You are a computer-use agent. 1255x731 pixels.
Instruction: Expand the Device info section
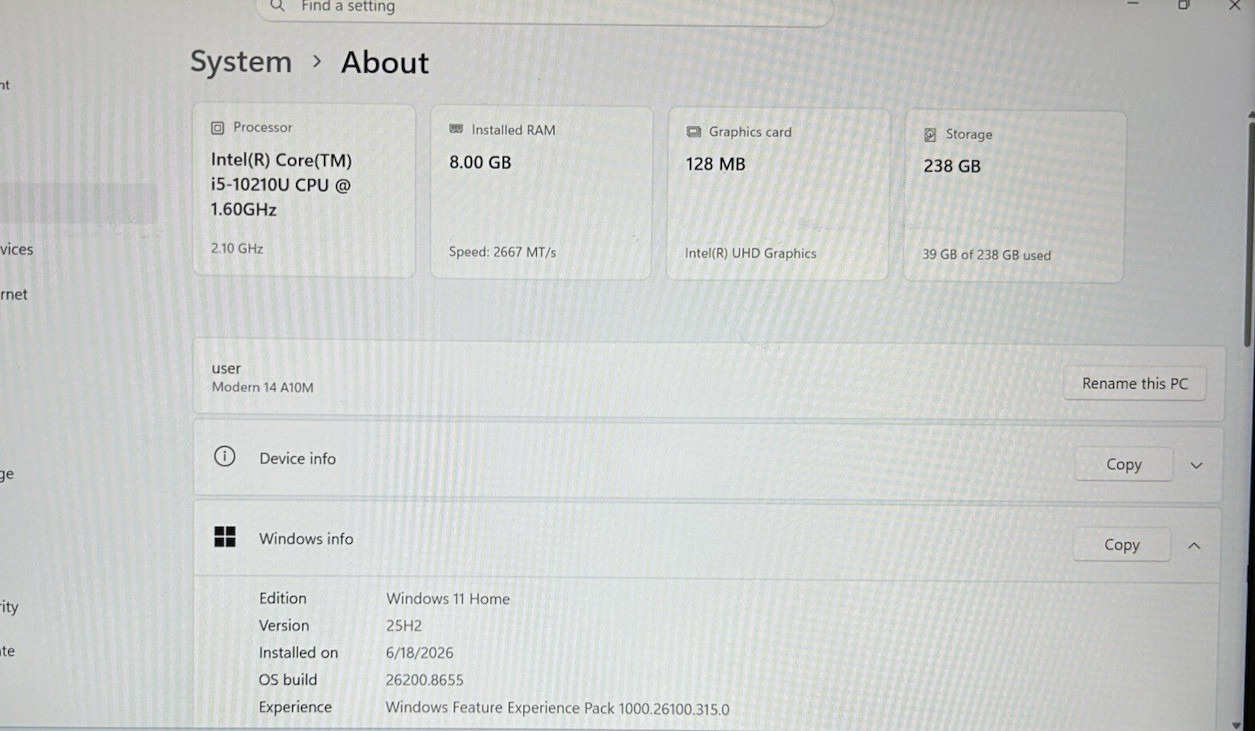[1196, 466]
